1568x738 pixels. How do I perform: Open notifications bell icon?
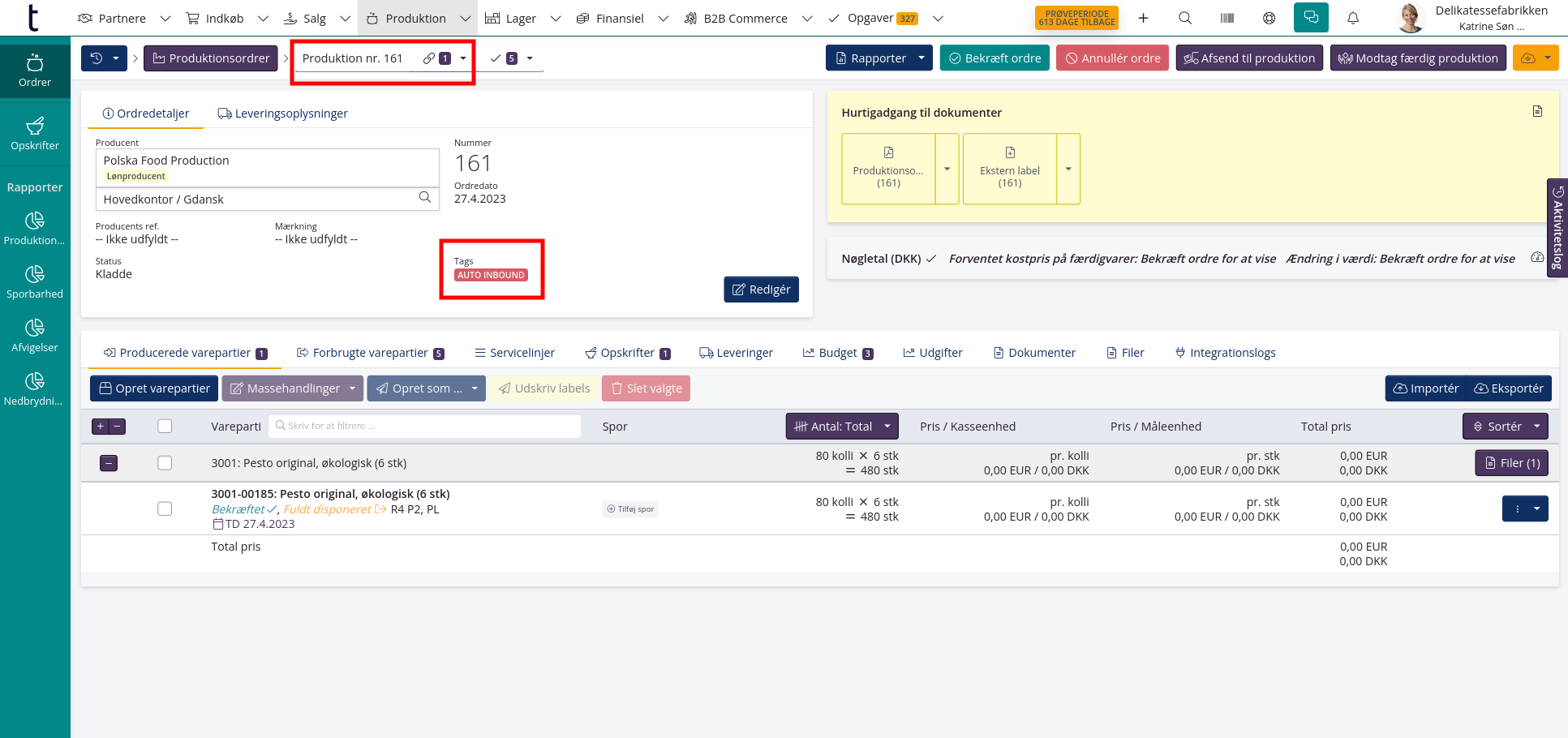(x=1353, y=18)
